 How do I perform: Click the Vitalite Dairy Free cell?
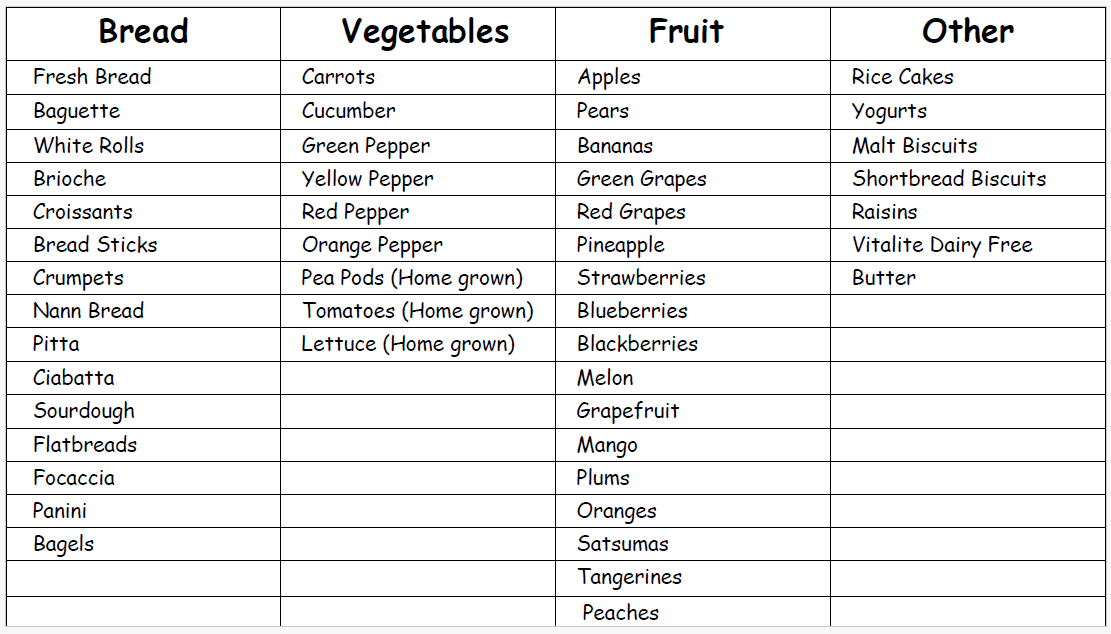coord(942,245)
